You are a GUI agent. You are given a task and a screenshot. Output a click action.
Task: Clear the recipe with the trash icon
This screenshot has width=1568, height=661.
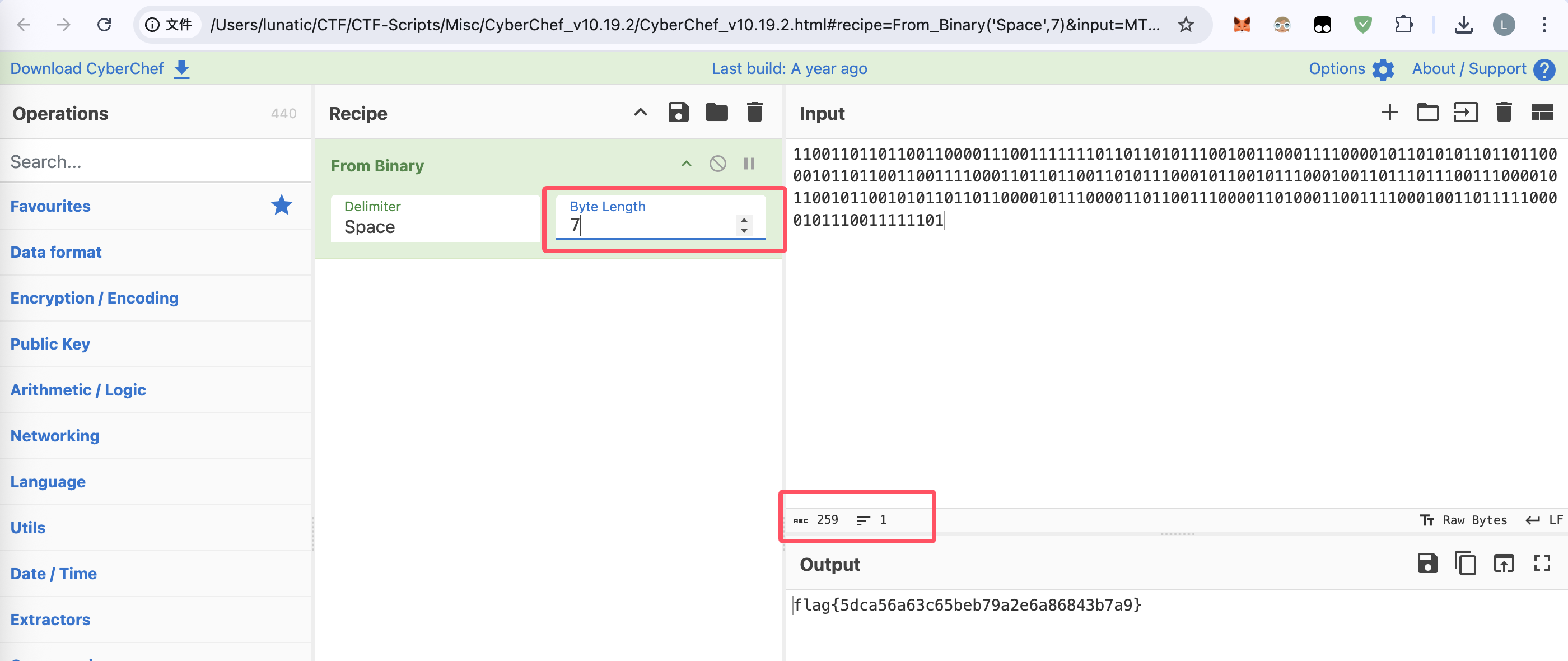(x=754, y=113)
